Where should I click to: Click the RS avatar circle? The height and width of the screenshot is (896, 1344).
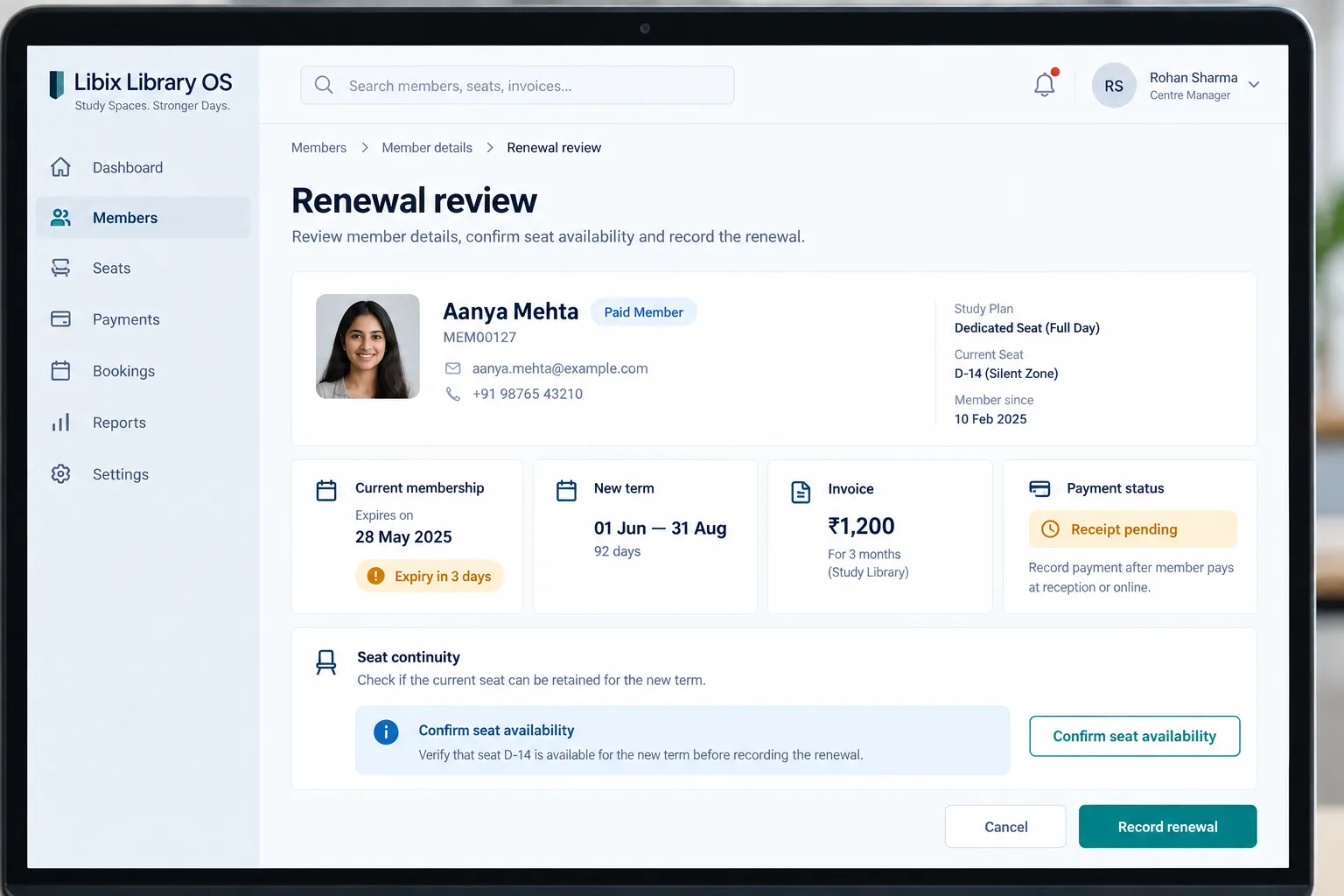click(x=1114, y=86)
